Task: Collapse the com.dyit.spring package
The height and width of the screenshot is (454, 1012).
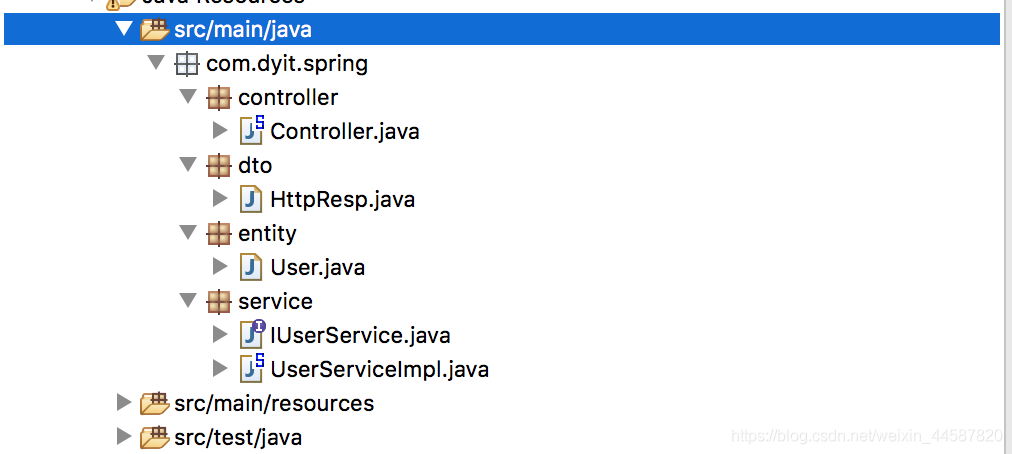Action: click(156, 63)
